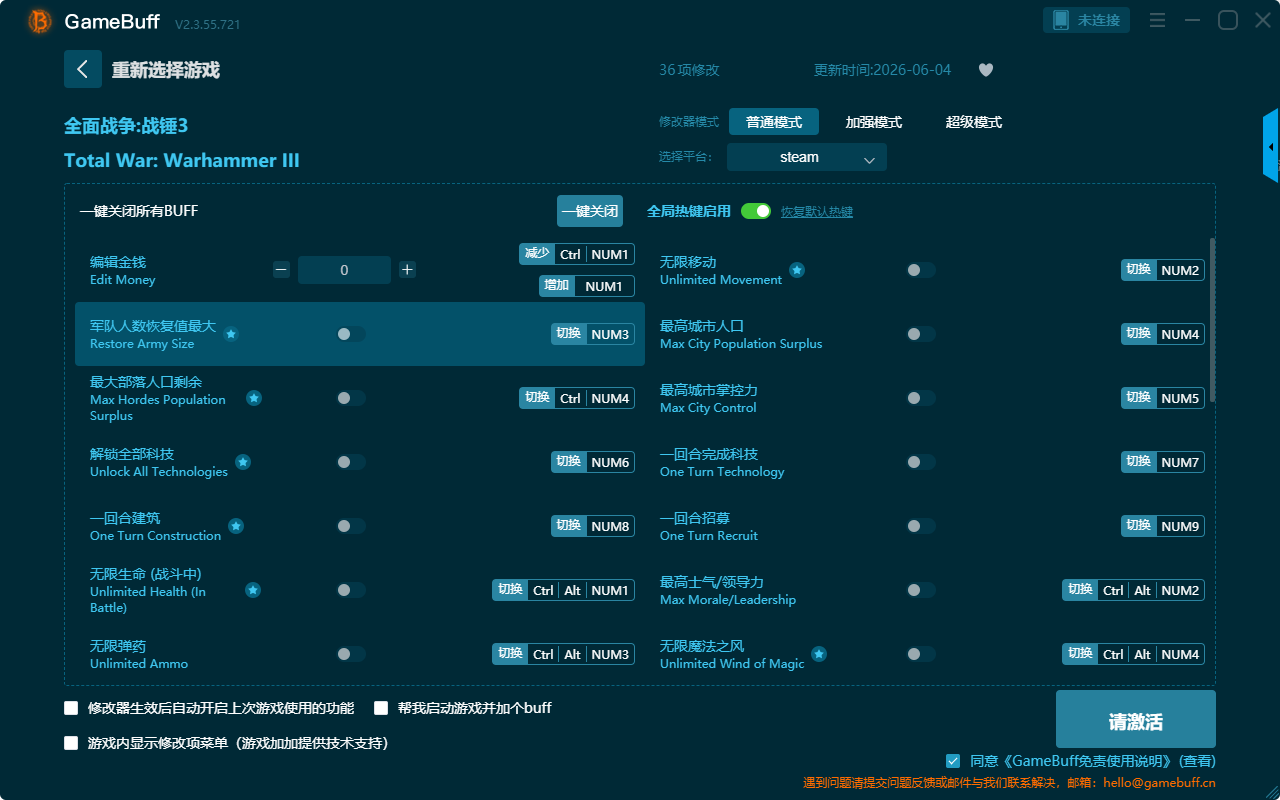Expand the blue side panel arrow
The image size is (1280, 800).
1271,146
